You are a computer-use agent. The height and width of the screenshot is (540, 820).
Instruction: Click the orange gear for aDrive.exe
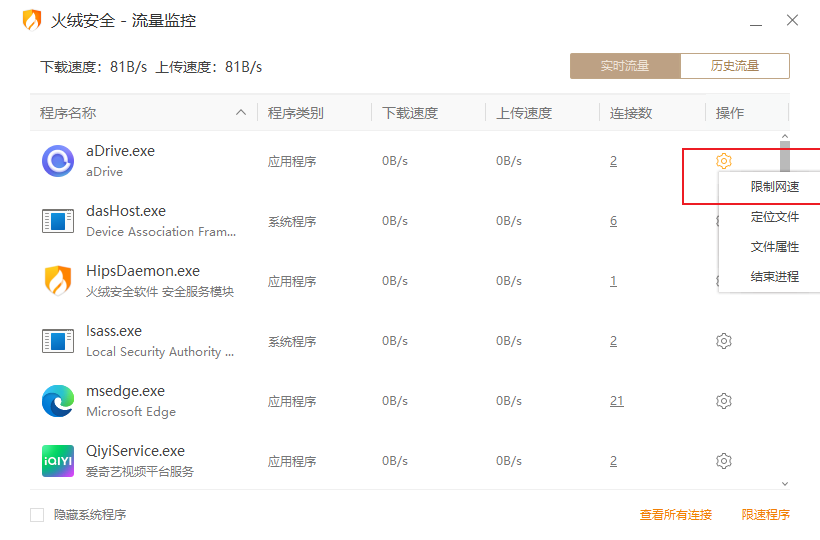(x=724, y=161)
